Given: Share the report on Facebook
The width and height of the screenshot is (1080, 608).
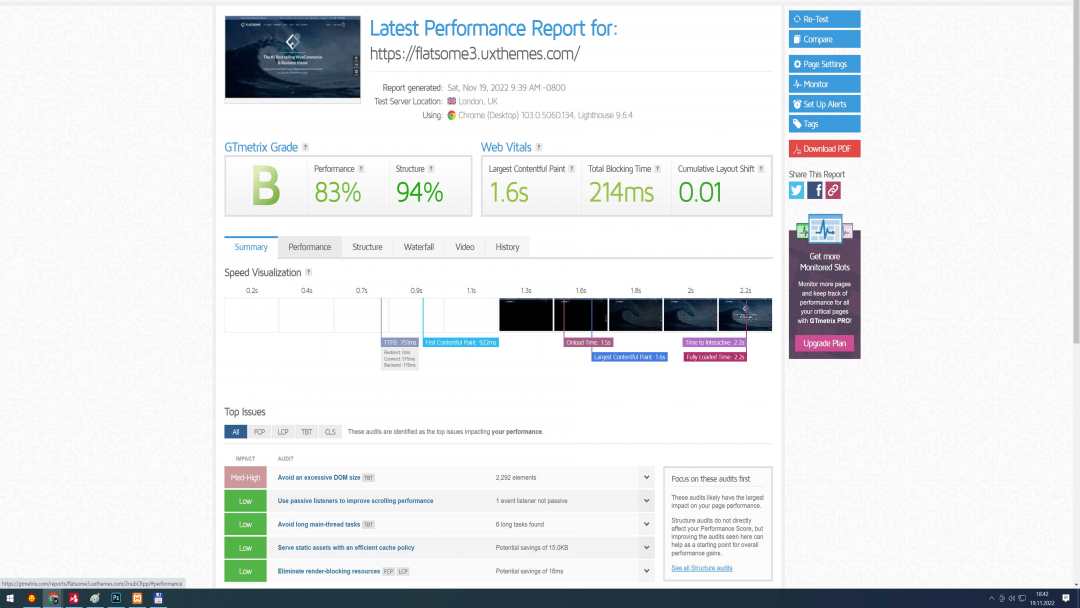Looking at the screenshot, I should (x=815, y=190).
